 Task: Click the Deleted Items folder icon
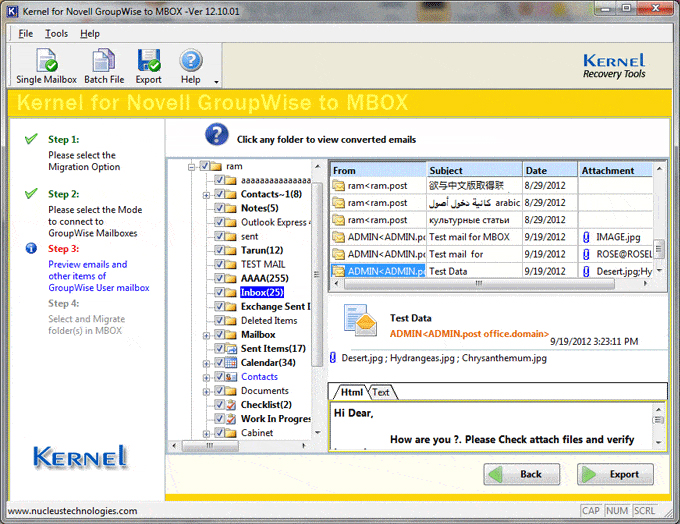(232, 321)
